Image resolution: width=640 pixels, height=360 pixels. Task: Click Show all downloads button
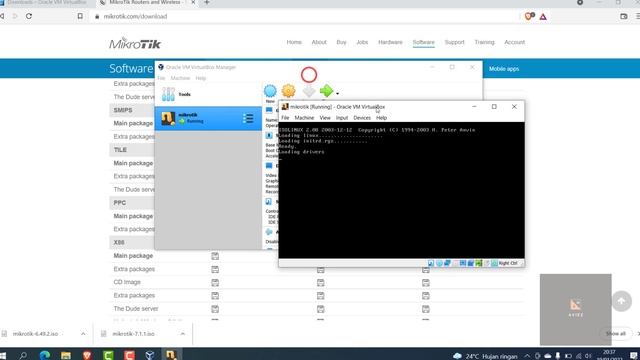click(x=616, y=334)
